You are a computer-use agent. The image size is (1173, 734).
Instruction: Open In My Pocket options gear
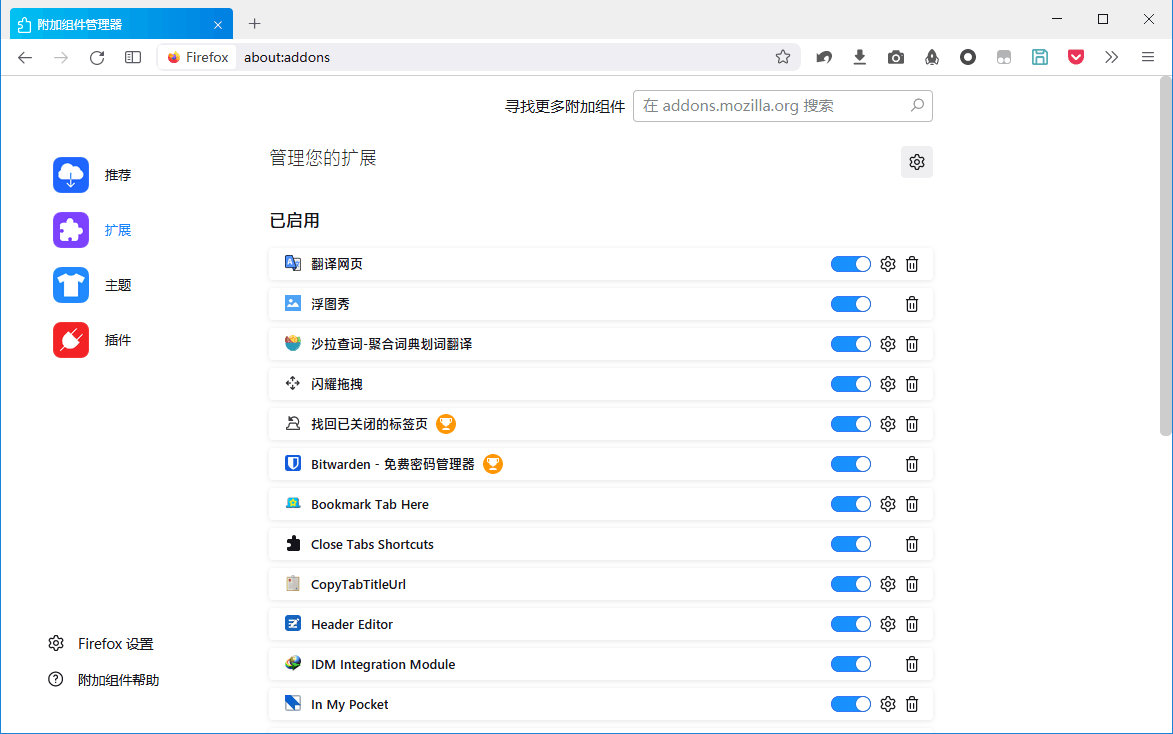(888, 705)
